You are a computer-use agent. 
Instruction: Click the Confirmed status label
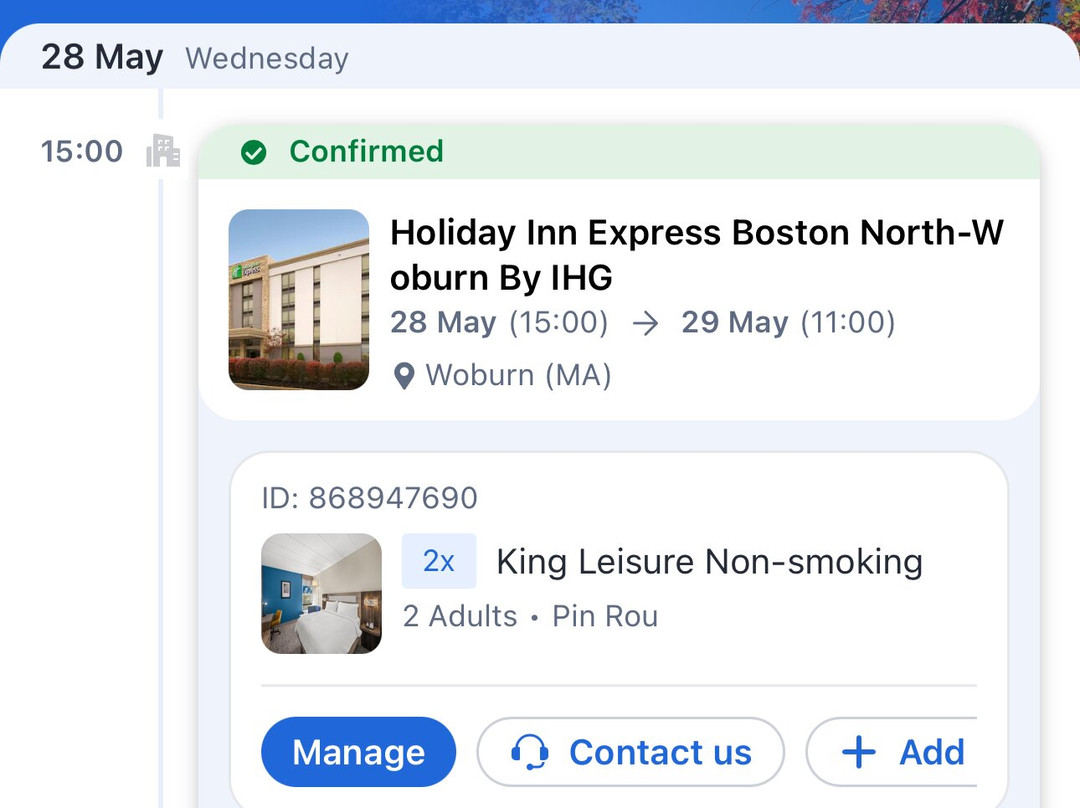click(366, 152)
